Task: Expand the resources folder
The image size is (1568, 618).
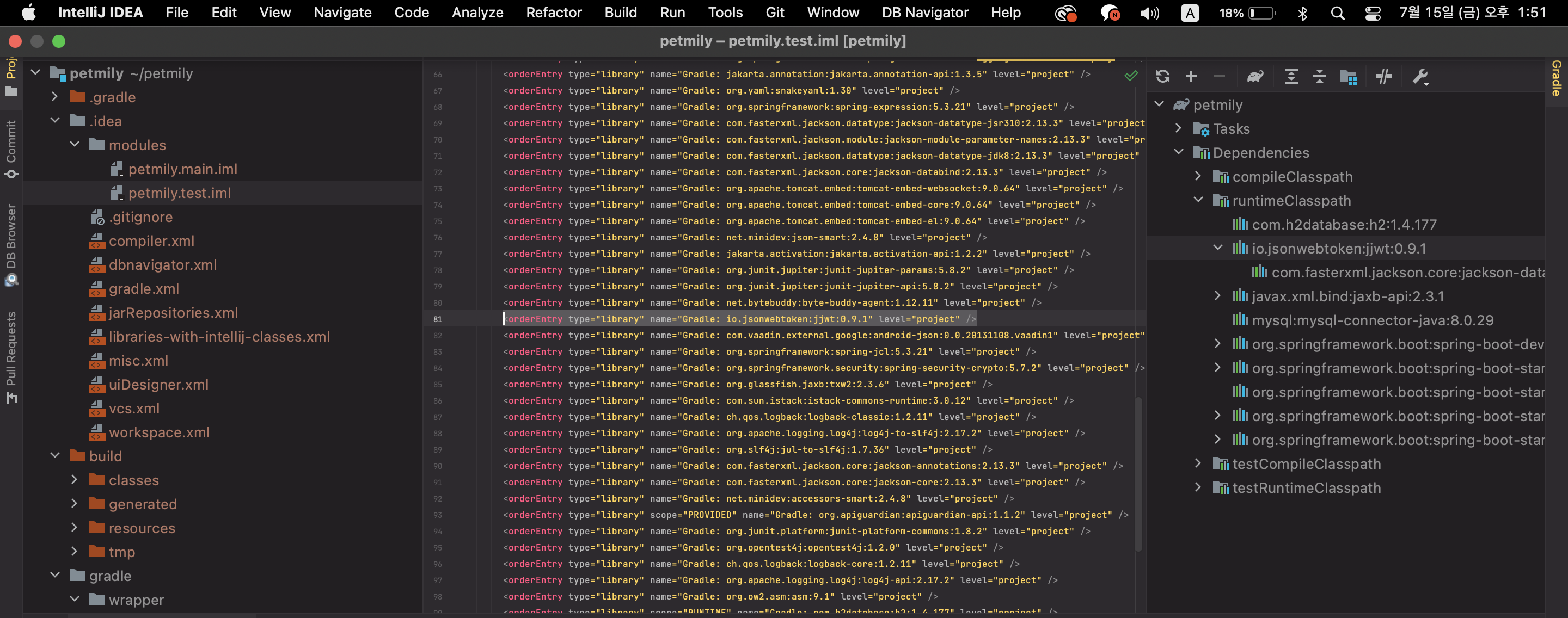Action: click(x=74, y=527)
